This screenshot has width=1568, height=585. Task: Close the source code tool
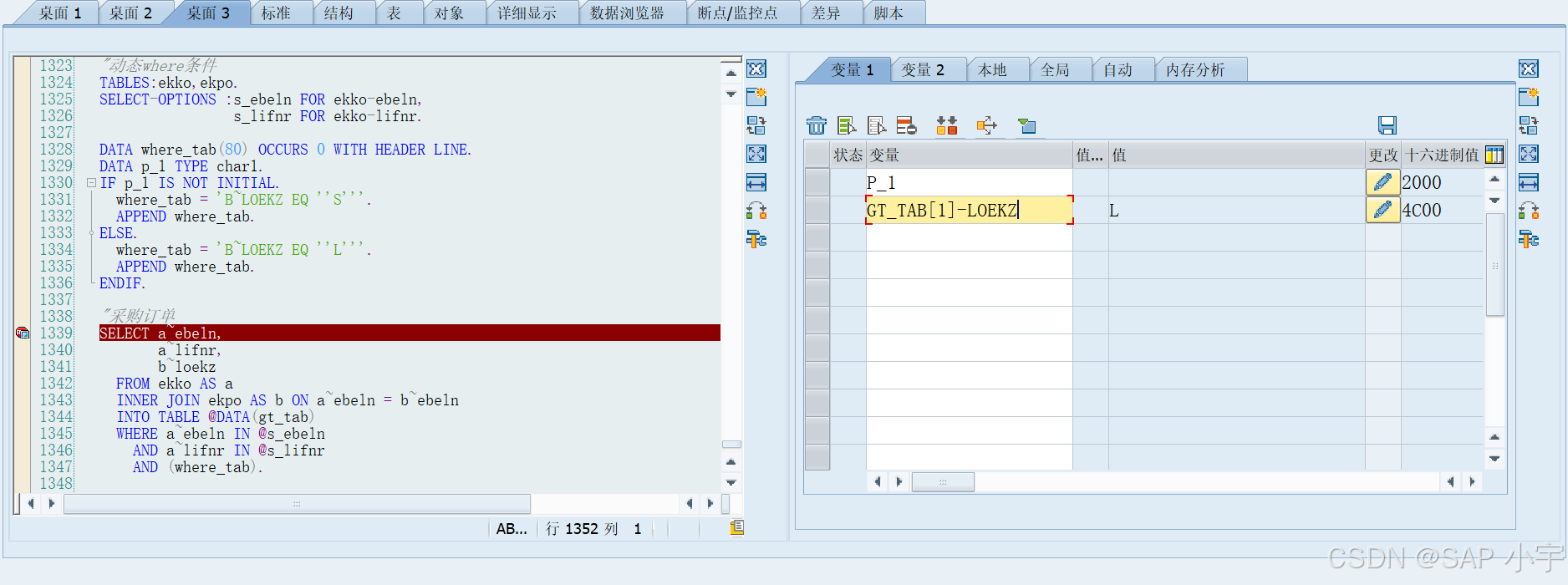[x=756, y=69]
